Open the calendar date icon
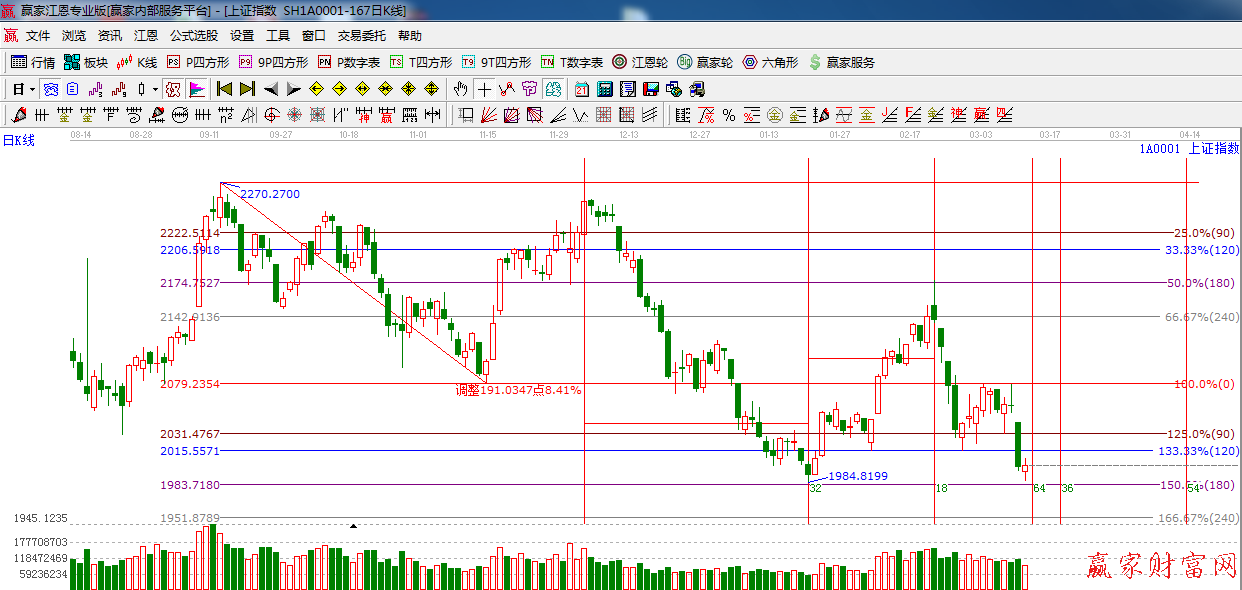The image size is (1242, 590). 581,89
